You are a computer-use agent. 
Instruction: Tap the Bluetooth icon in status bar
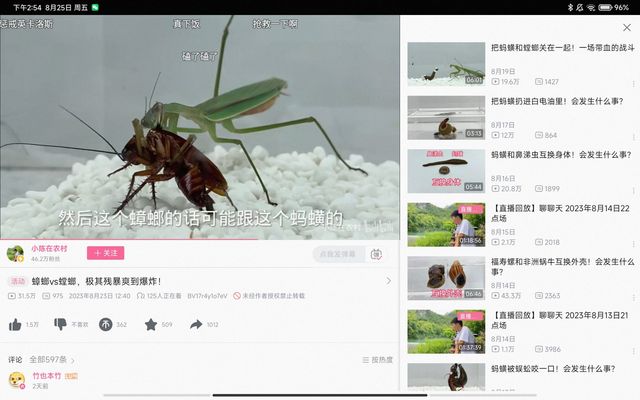[570, 7]
